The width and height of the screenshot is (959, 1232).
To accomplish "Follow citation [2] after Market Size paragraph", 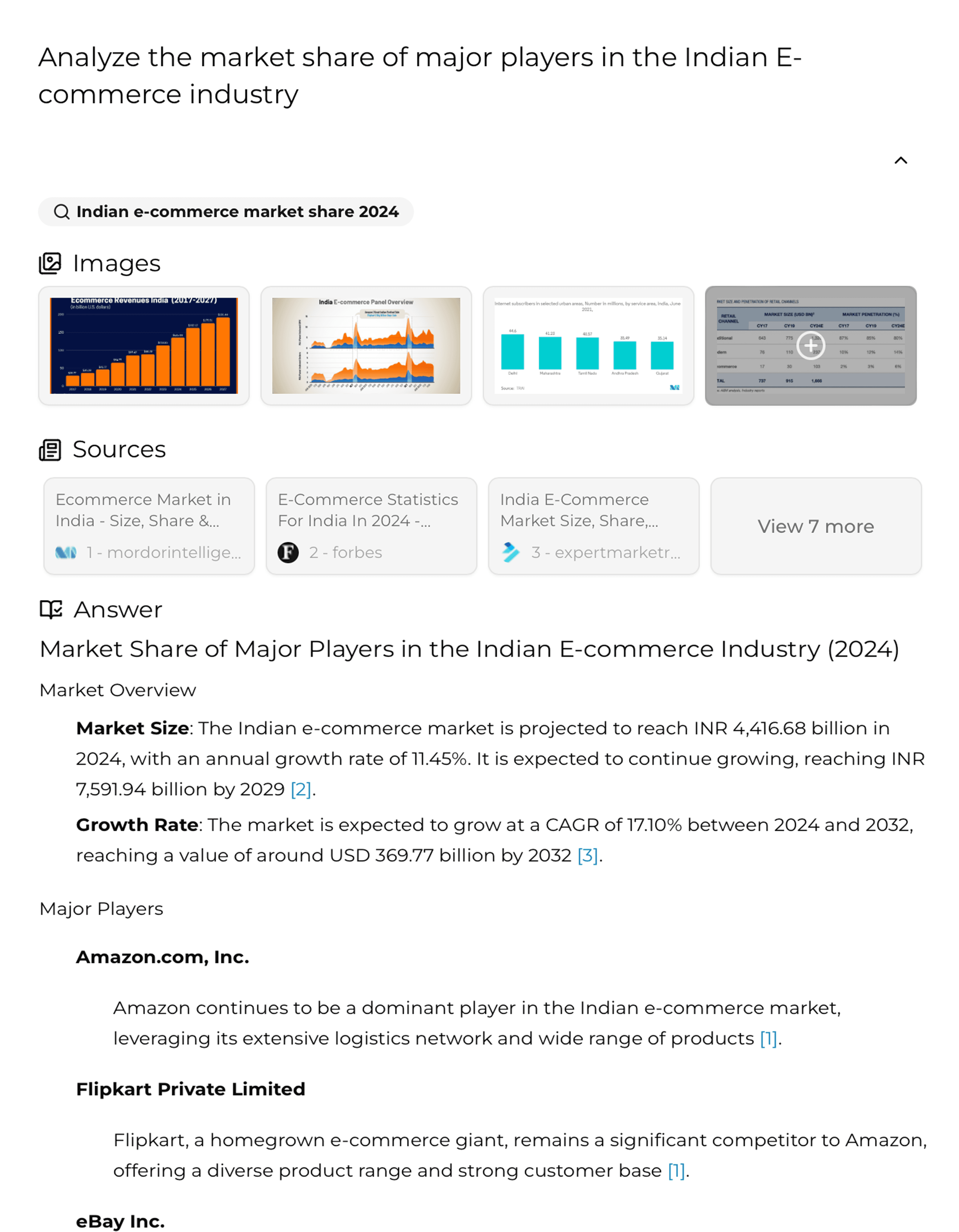I will click(x=301, y=789).
